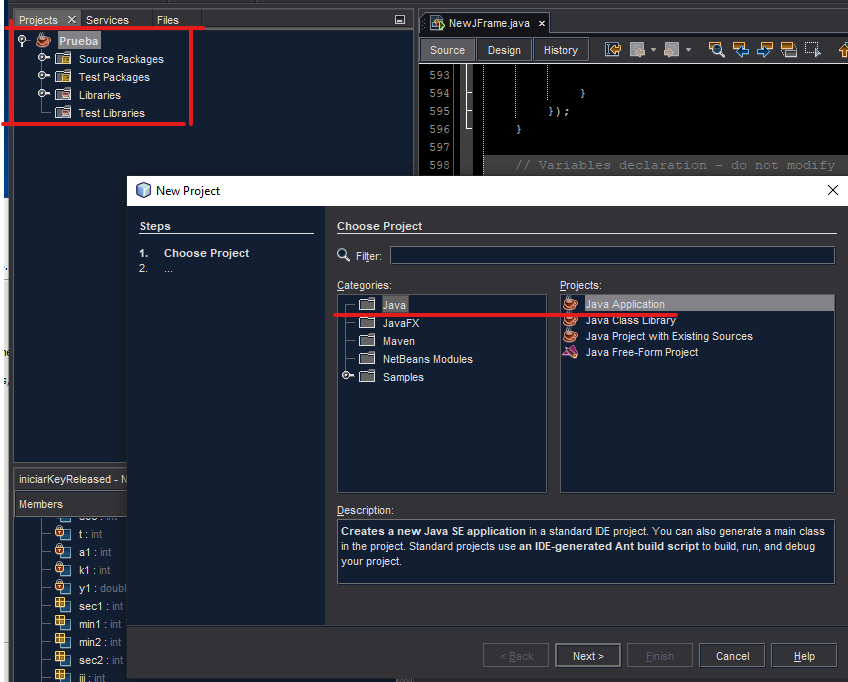The width and height of the screenshot is (848, 682).
Task: Select the Test Libraries tree node
Action: (111, 113)
